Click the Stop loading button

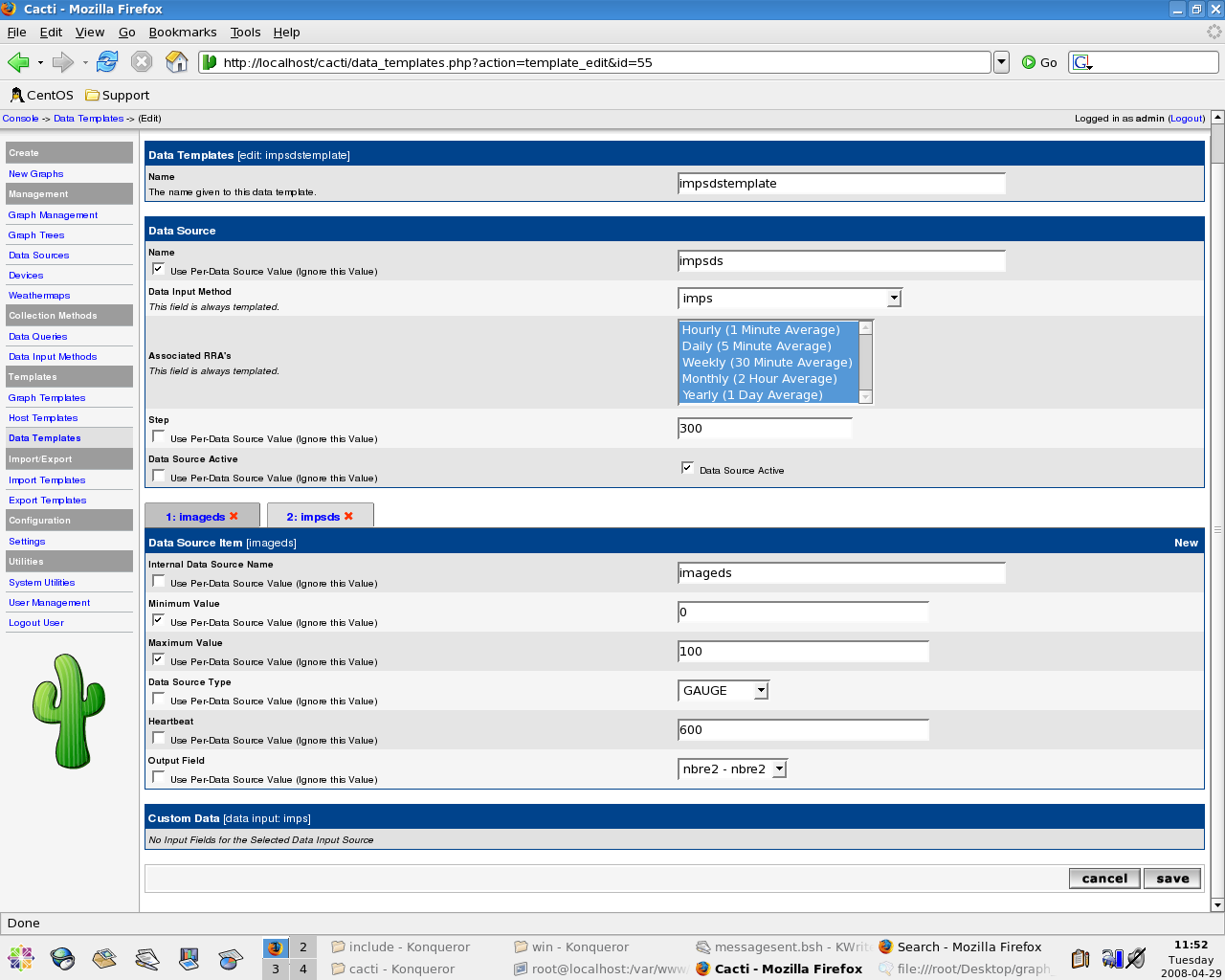142,62
